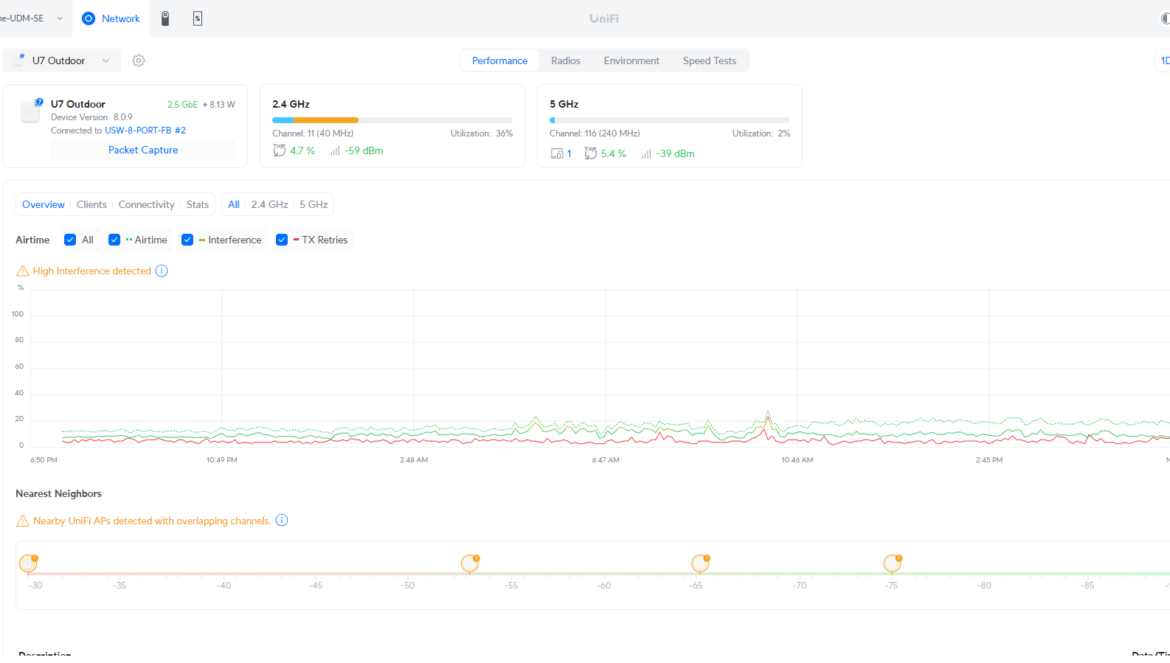Select the Clients sub-tab
1170x663 pixels.
(91, 204)
